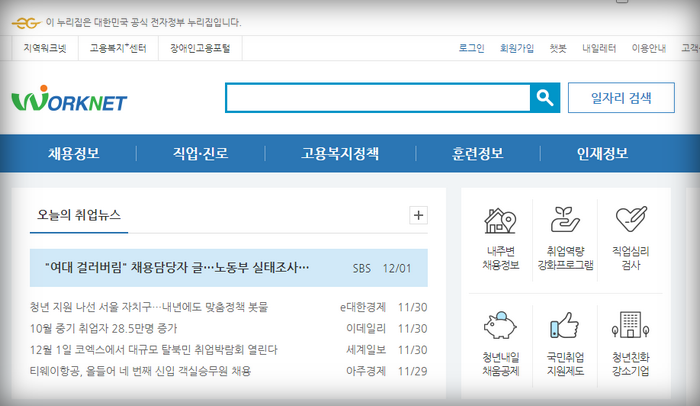Viewport: 700px width, 406px height.
Task: Open the 직업·진로 menu
Action: tap(200, 154)
